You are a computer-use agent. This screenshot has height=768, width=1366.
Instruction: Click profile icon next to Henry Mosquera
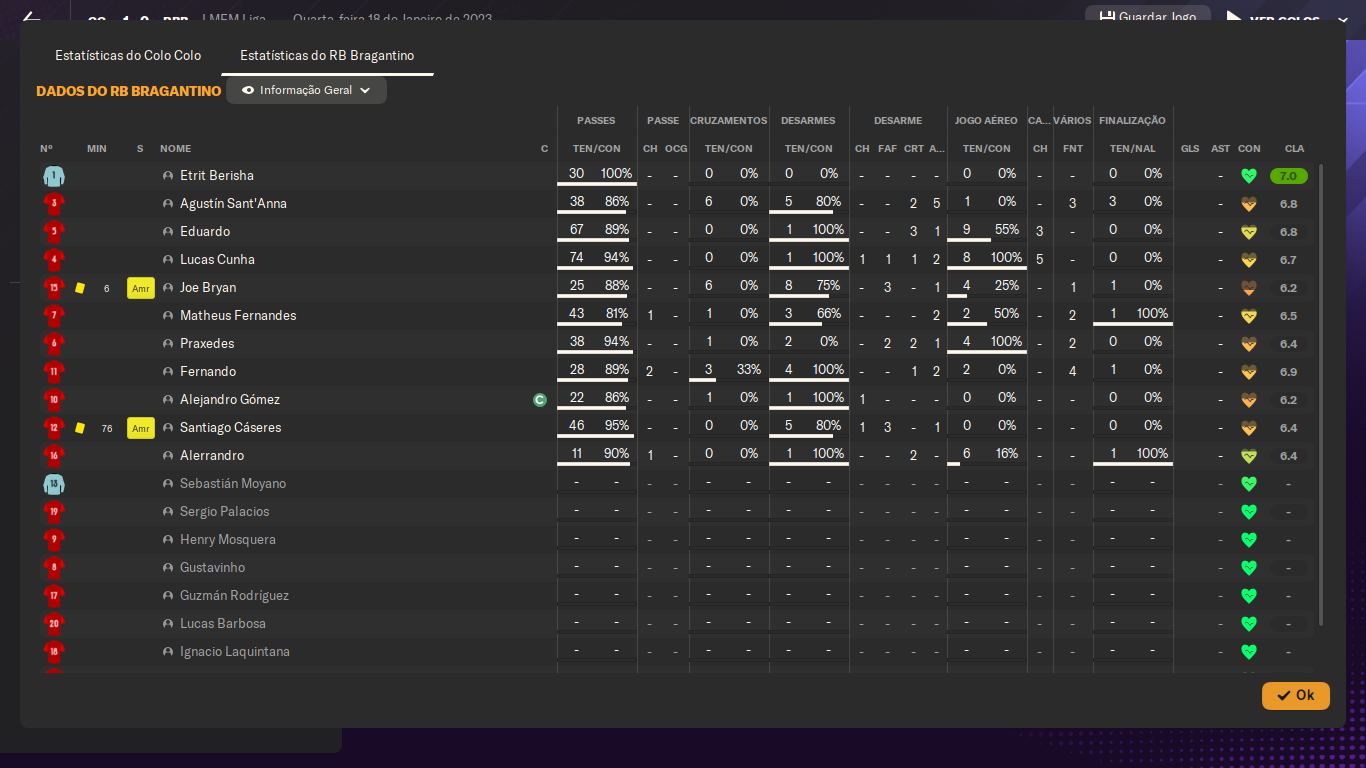(168, 540)
